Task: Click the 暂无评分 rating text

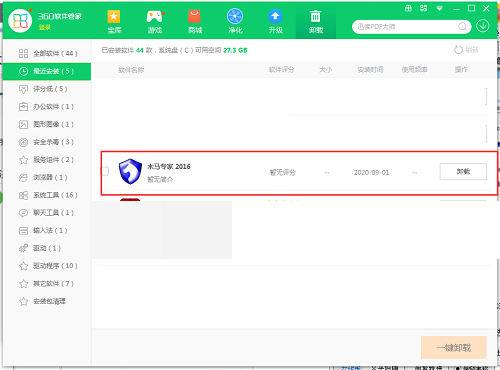Action: [283, 172]
